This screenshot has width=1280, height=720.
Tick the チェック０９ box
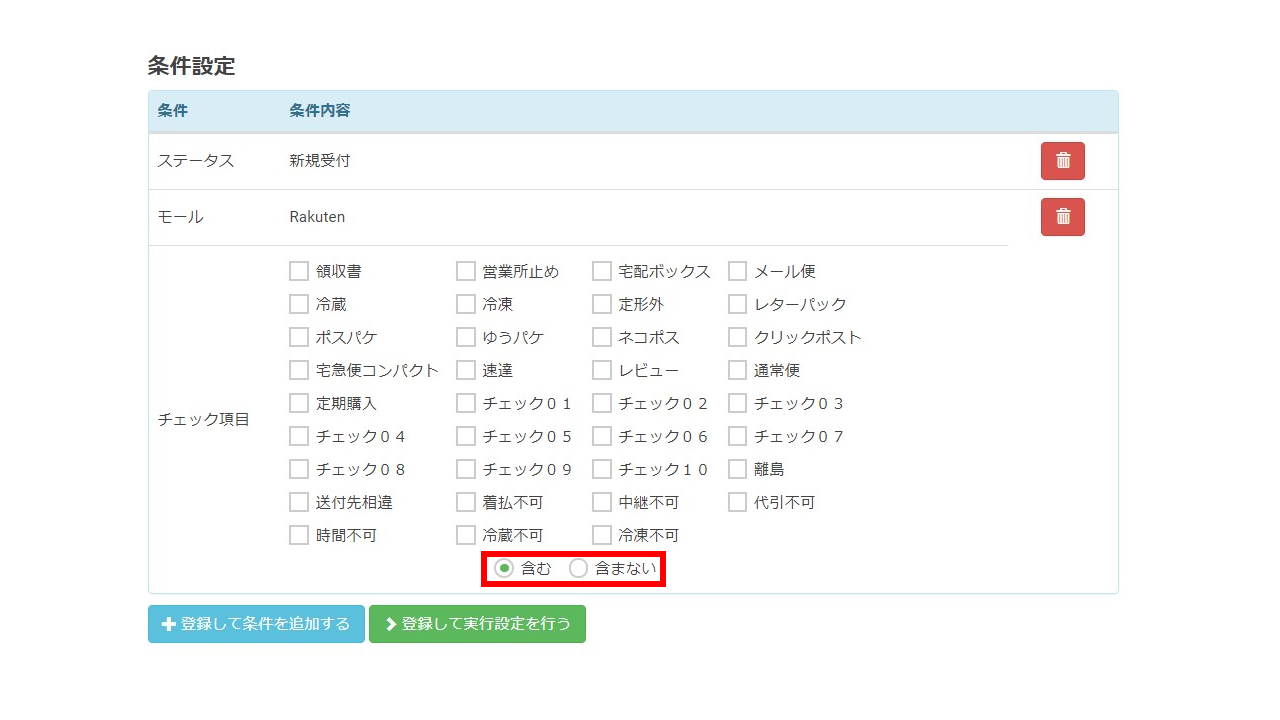click(x=466, y=469)
